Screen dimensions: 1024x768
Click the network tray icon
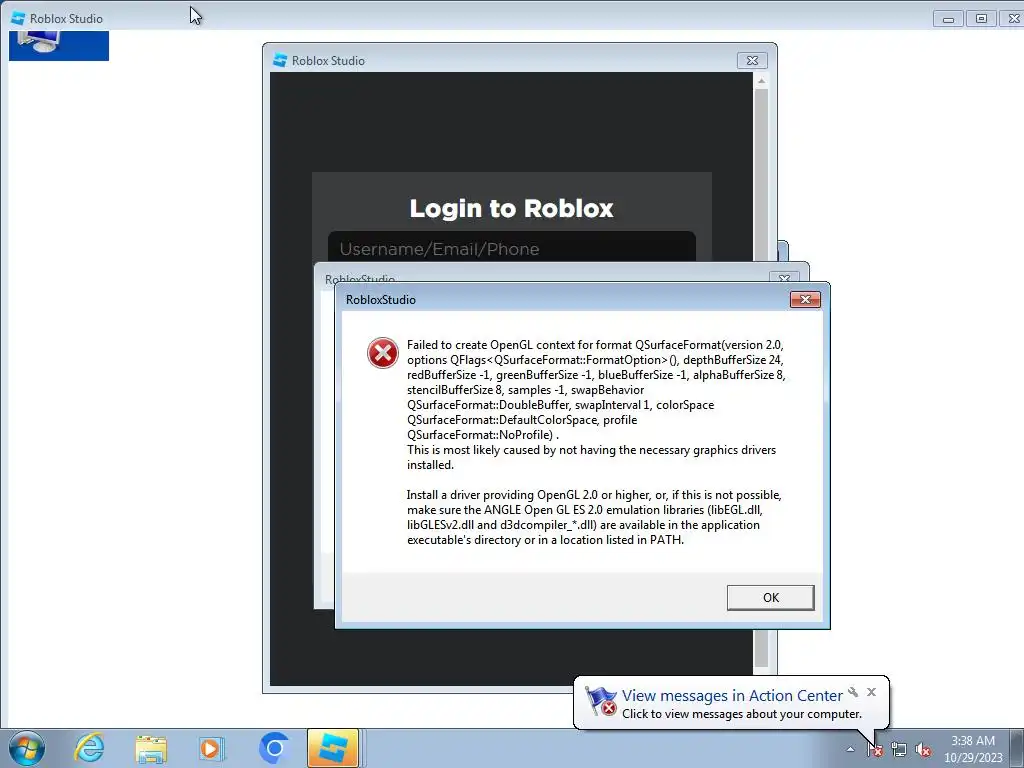tap(899, 749)
